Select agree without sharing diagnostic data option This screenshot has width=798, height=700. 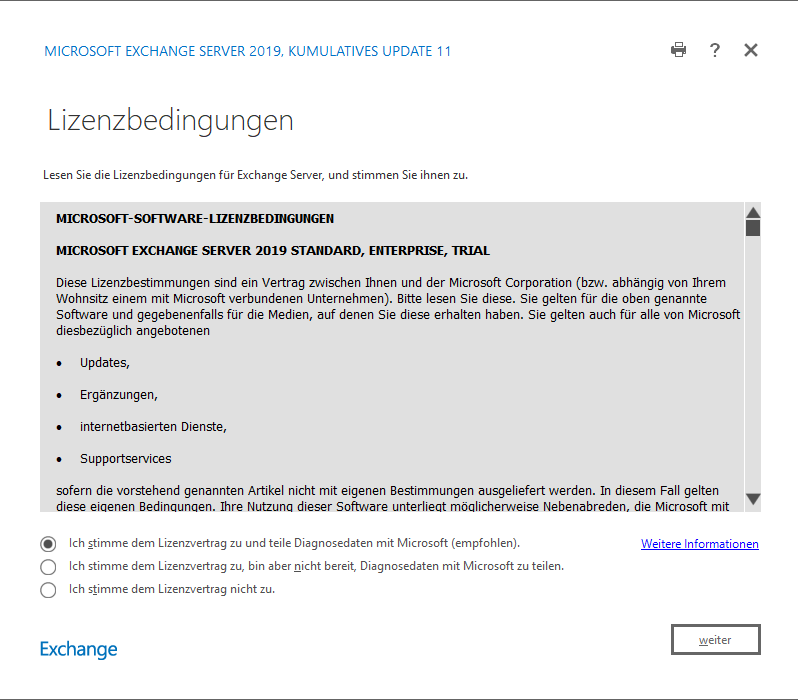point(48,567)
